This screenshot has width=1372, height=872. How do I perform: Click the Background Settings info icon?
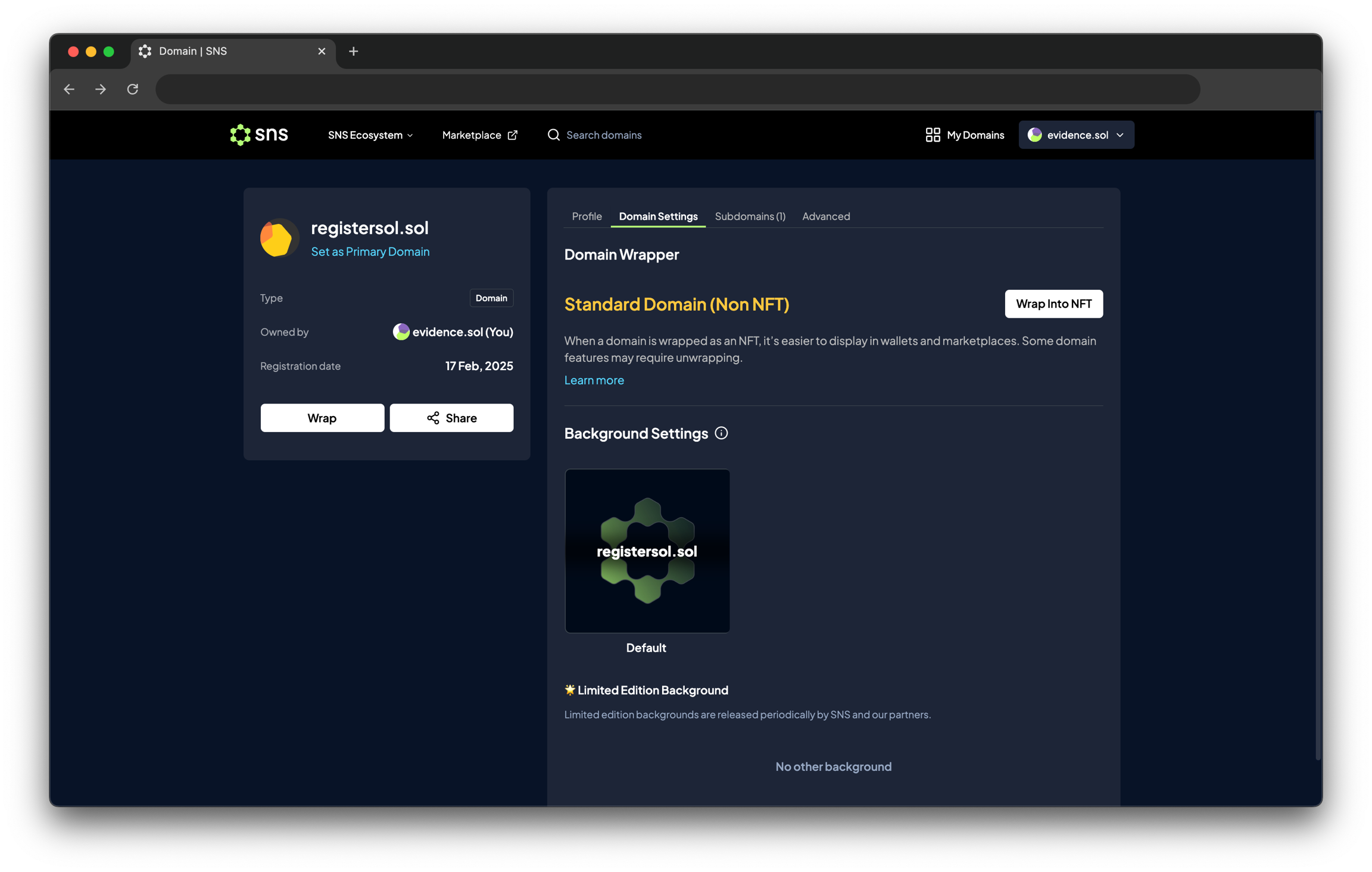tap(721, 433)
